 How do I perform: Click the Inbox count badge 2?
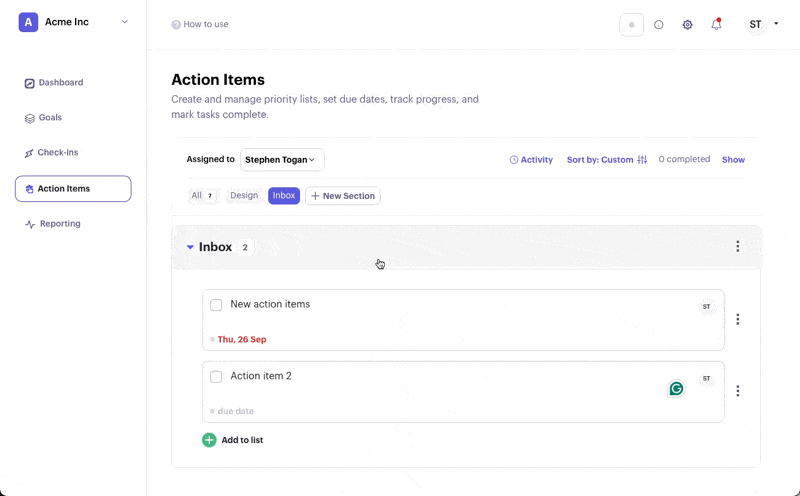click(245, 247)
